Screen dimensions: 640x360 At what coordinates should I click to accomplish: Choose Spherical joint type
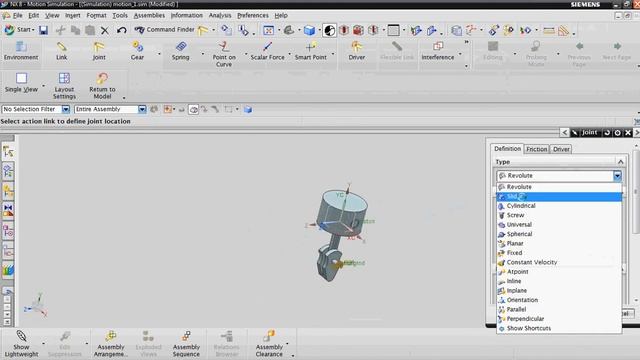pyautogui.click(x=559, y=234)
